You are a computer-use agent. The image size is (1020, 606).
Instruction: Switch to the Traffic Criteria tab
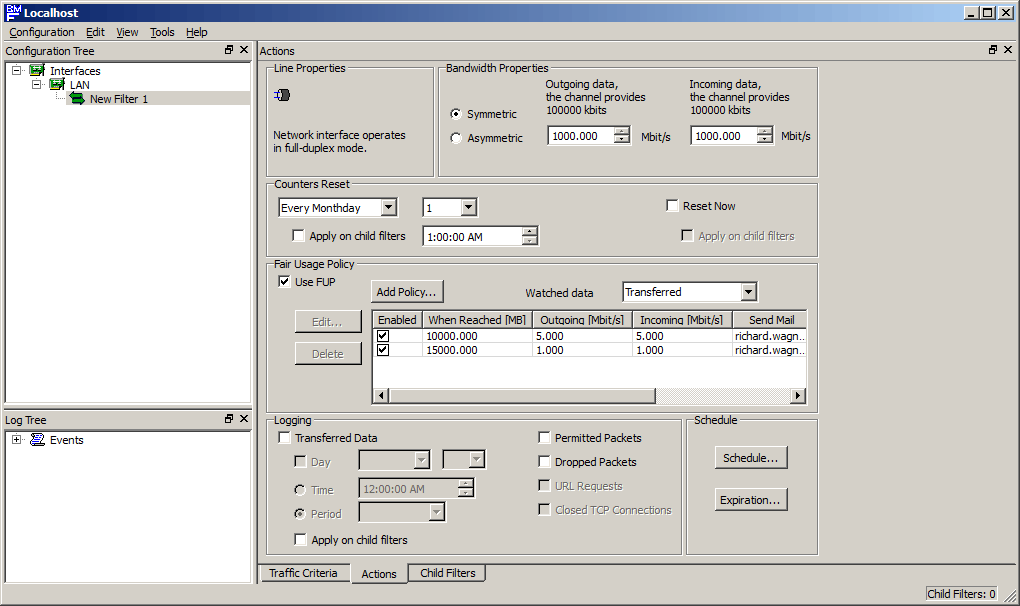click(x=303, y=573)
